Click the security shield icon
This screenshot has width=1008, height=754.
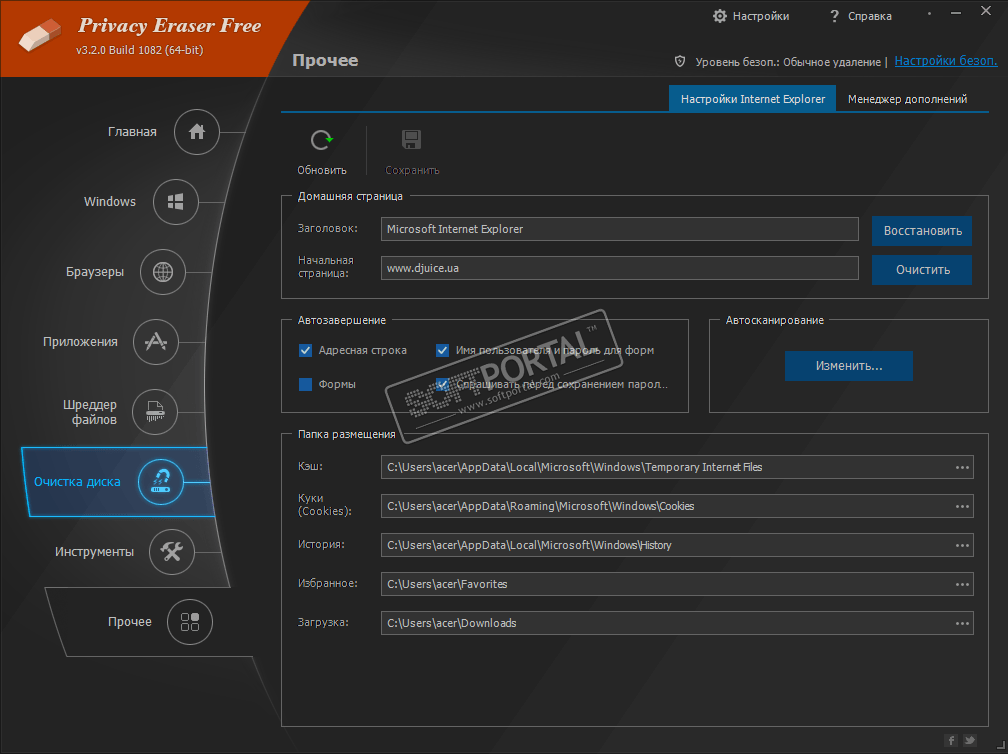[x=680, y=62]
